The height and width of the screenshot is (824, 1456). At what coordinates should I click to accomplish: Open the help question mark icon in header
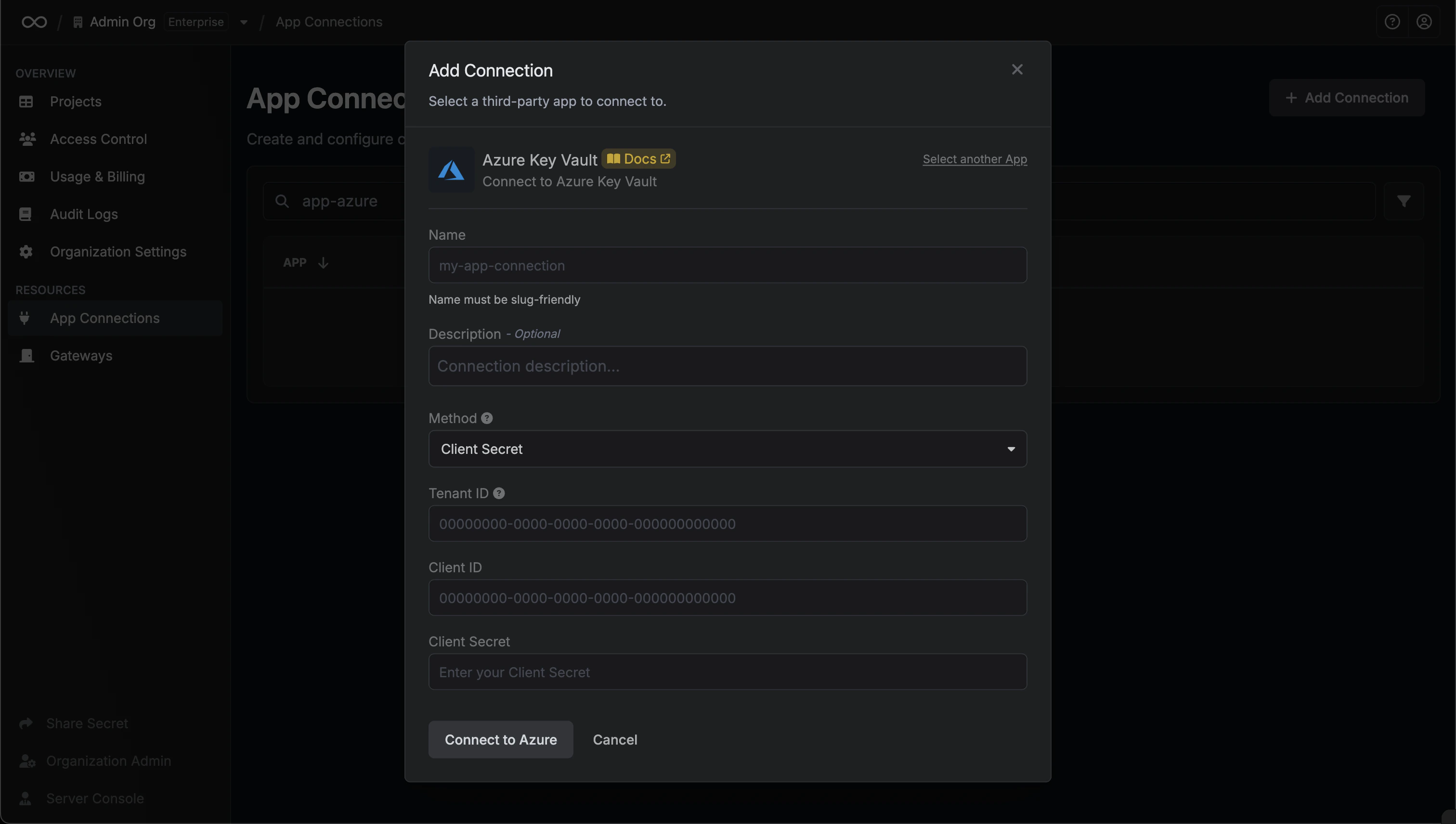[x=1392, y=22]
